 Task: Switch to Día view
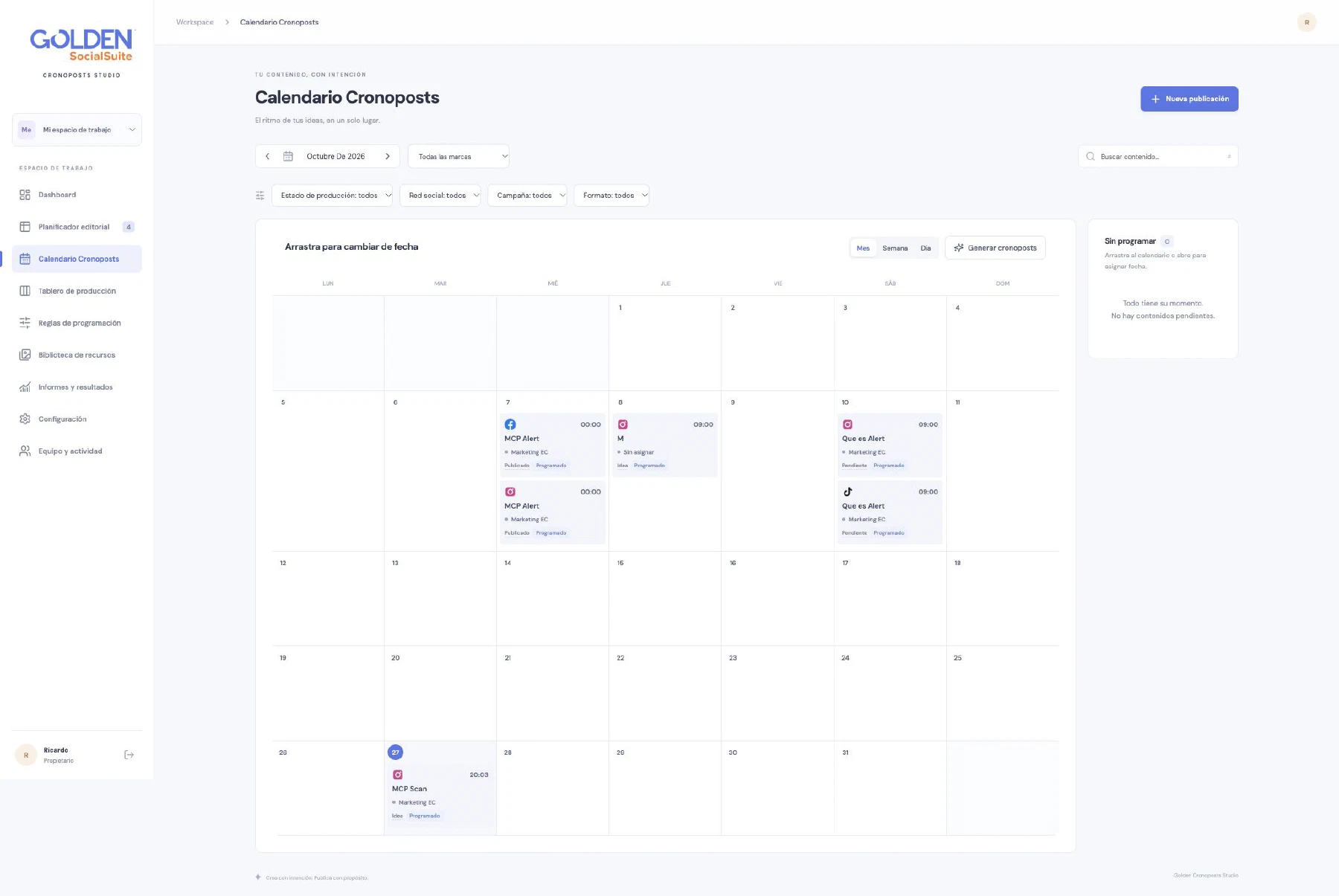pyautogui.click(x=925, y=248)
